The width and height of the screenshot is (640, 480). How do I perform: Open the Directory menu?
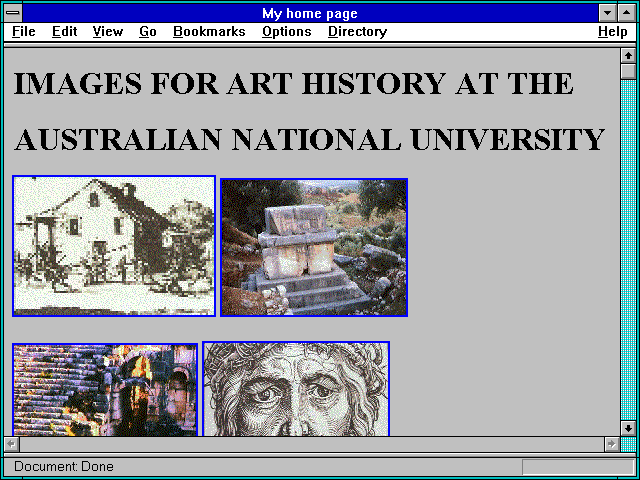point(358,32)
